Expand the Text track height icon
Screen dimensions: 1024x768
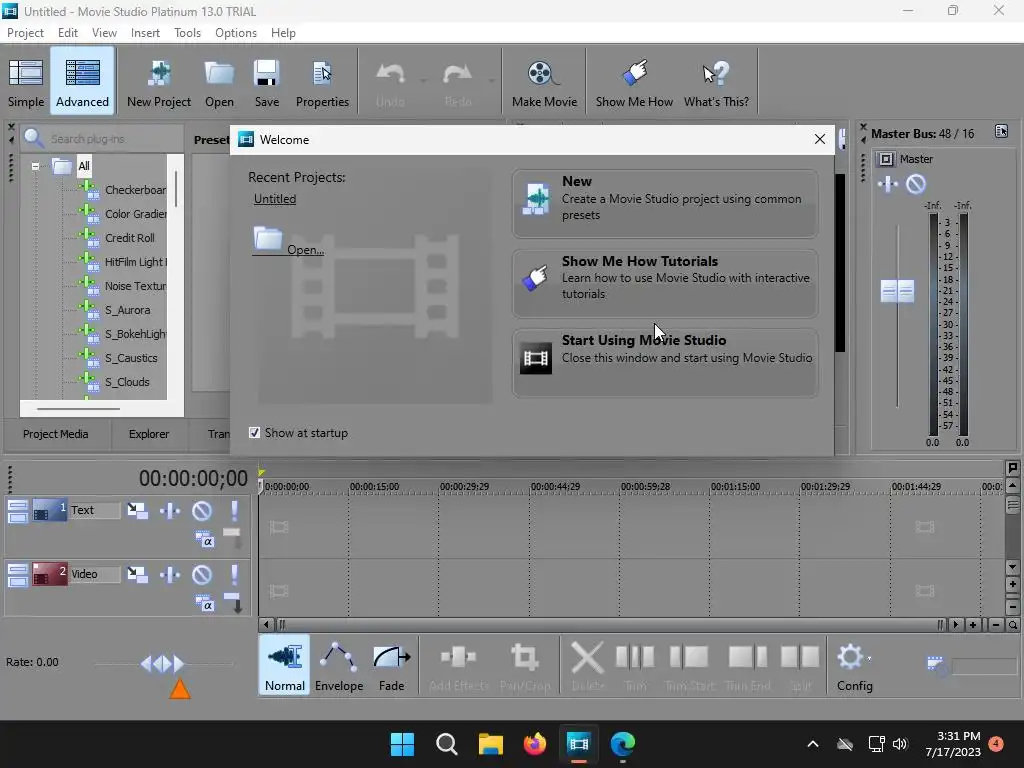[x=18, y=511]
